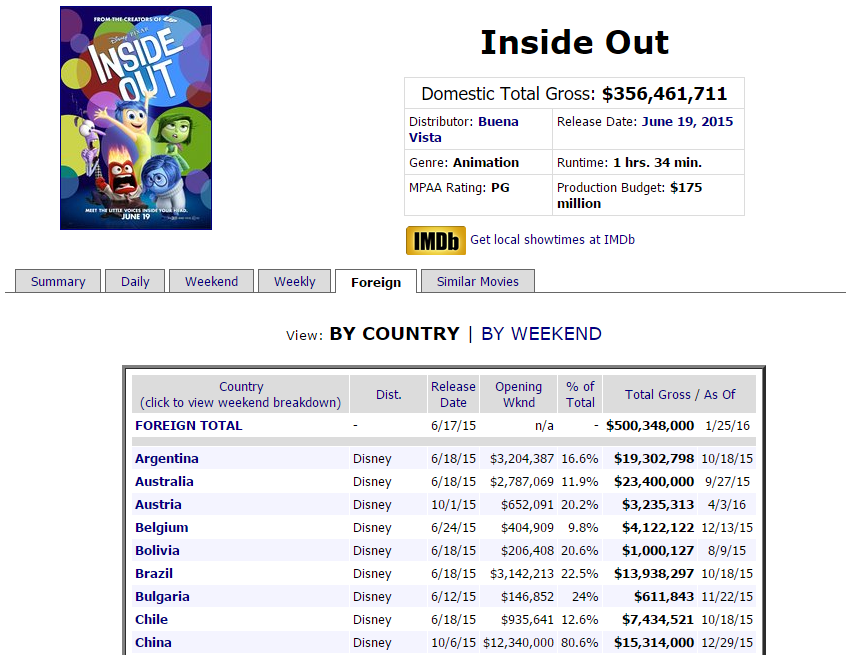Switch to the Summary tab
Image resolution: width=846 pixels, height=655 pixels.
[x=58, y=281]
